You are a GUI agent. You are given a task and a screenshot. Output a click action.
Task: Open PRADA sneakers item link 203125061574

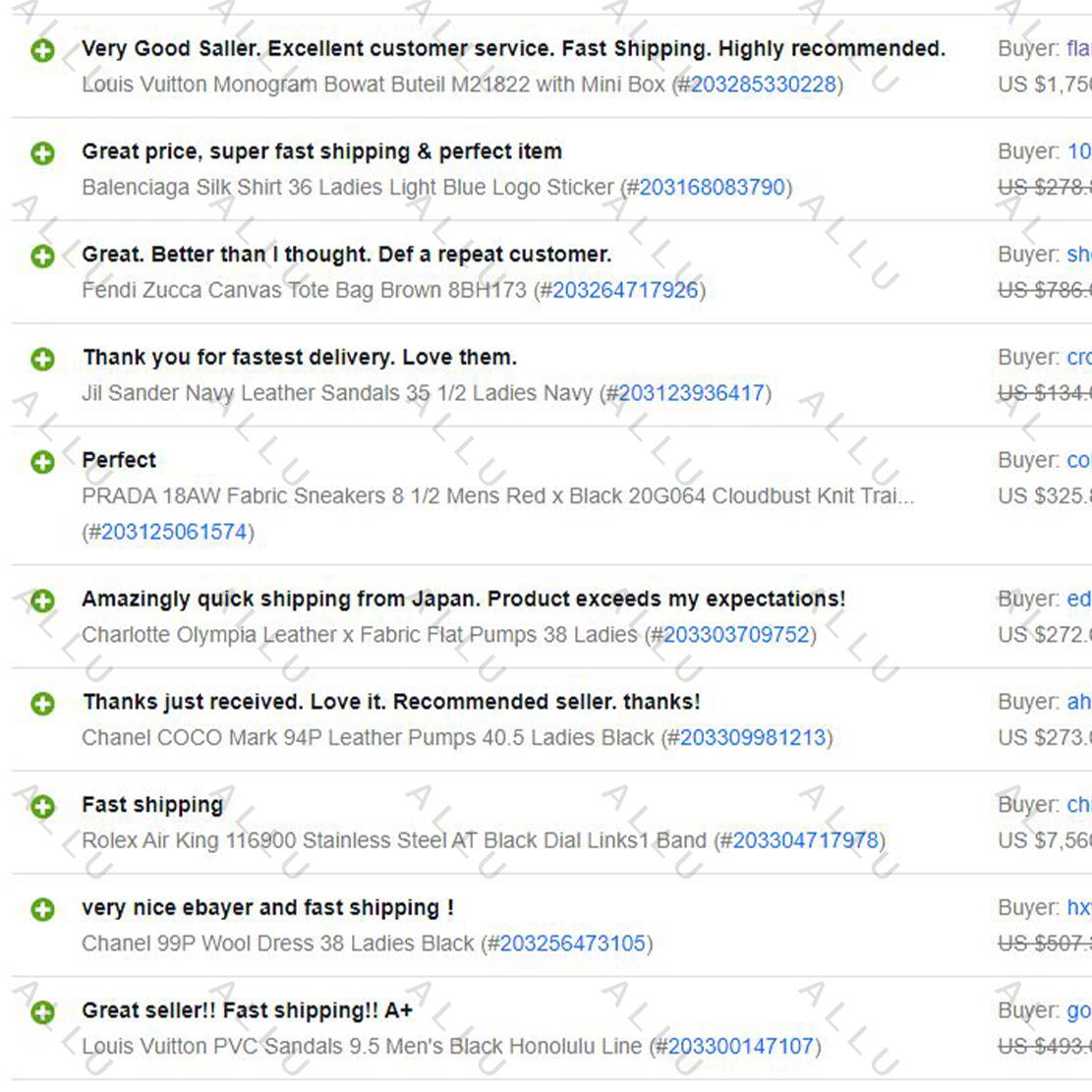click(174, 532)
